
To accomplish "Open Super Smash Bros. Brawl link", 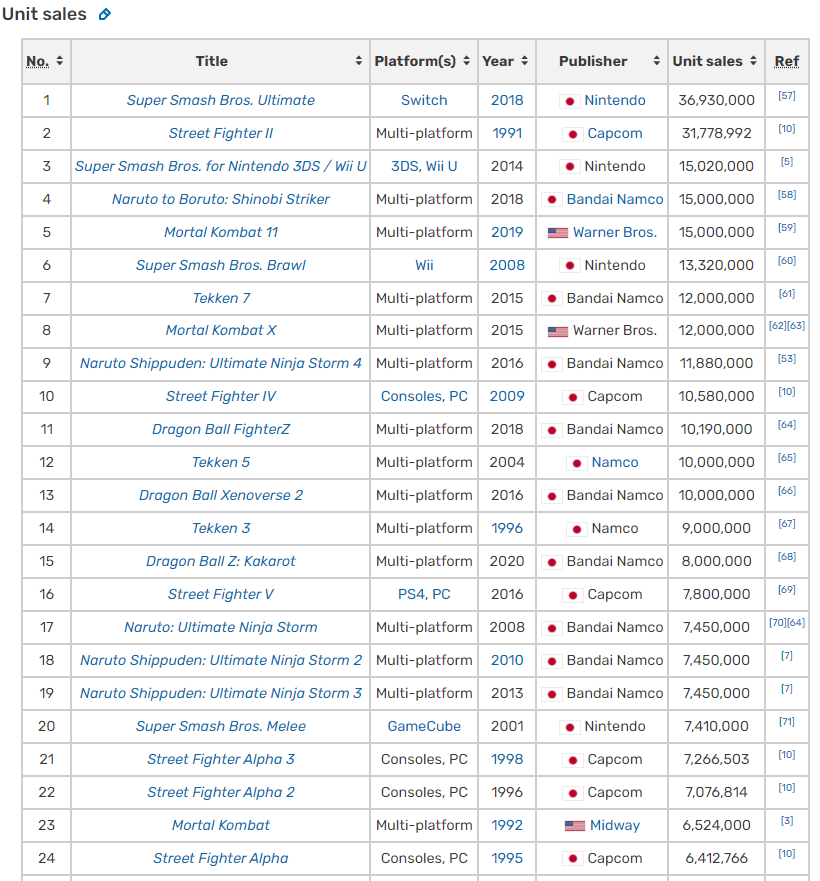I will (220, 265).
